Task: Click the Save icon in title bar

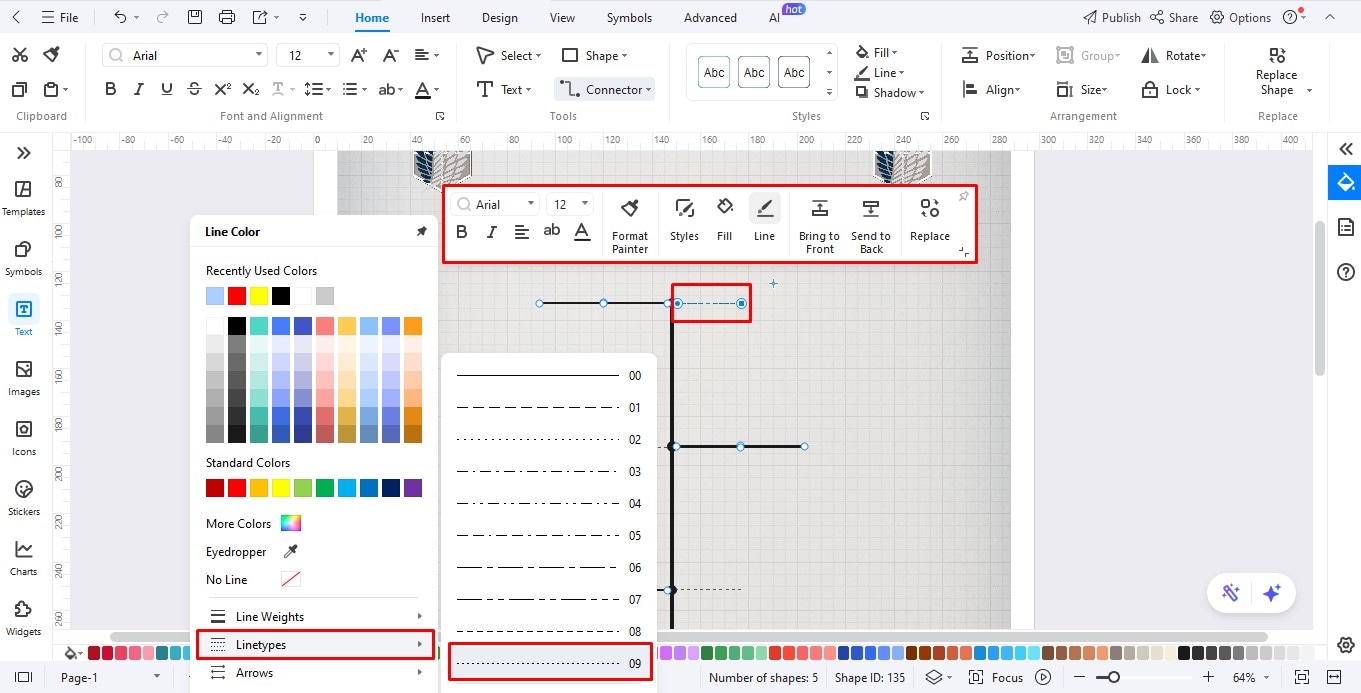Action: (195, 17)
